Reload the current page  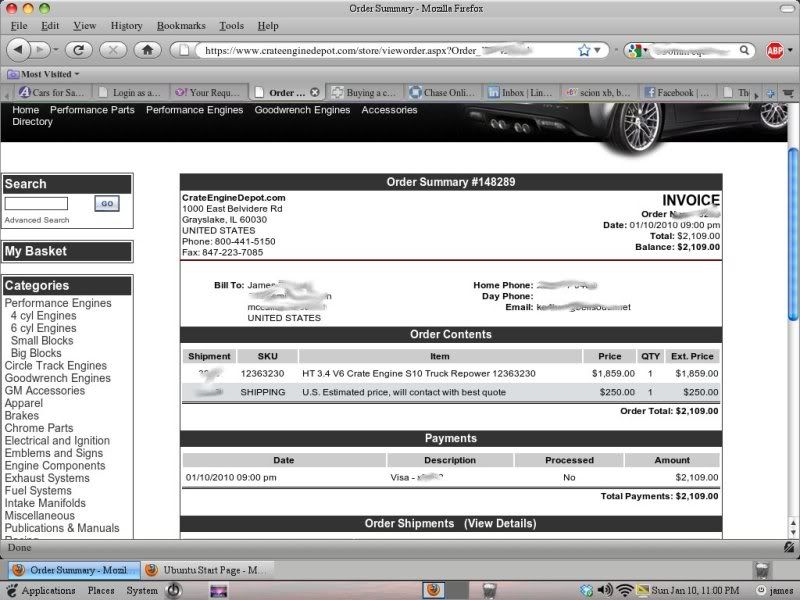[78, 50]
